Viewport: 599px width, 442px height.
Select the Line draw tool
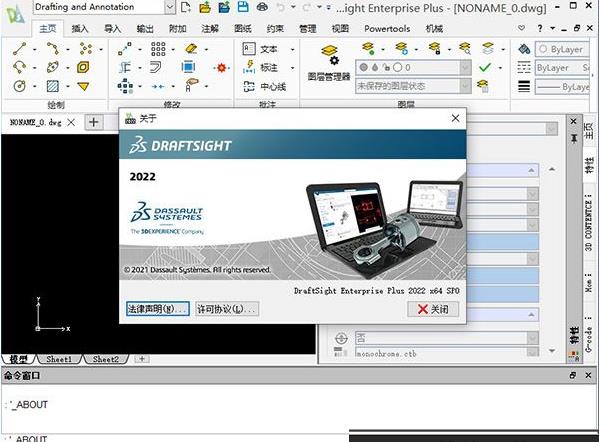19,49
